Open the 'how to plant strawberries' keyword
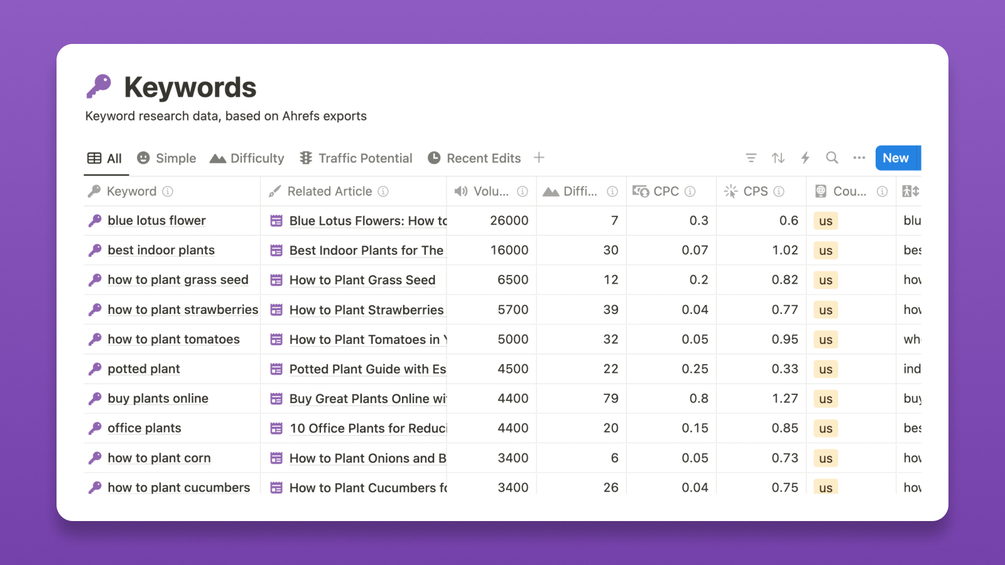This screenshot has height=565, width=1005. tap(183, 309)
